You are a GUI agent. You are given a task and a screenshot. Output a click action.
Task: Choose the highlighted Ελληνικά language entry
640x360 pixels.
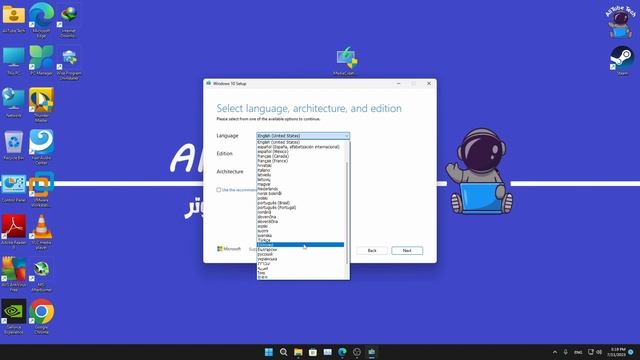[x=301, y=245]
